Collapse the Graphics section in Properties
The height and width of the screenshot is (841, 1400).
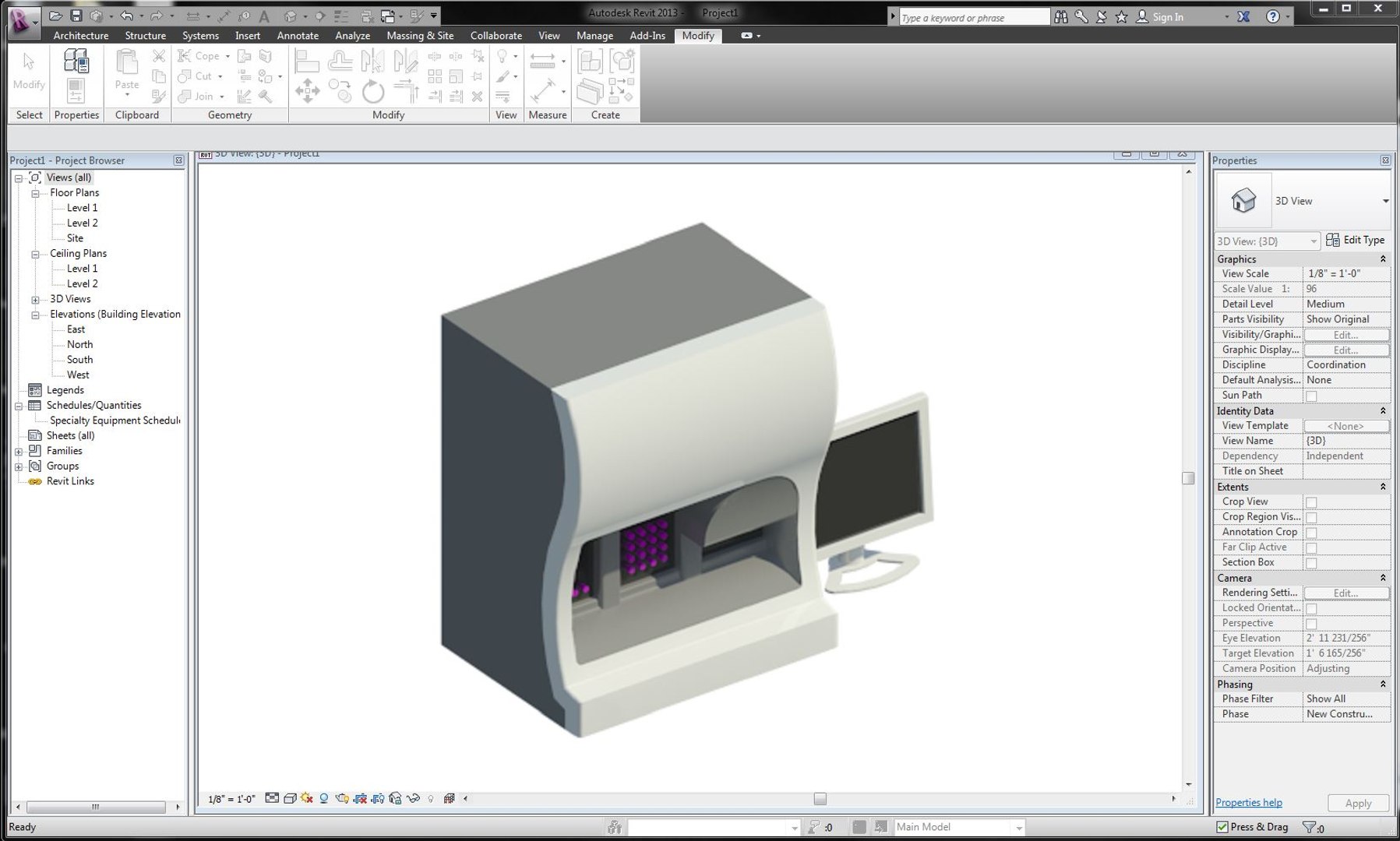tap(1383, 259)
